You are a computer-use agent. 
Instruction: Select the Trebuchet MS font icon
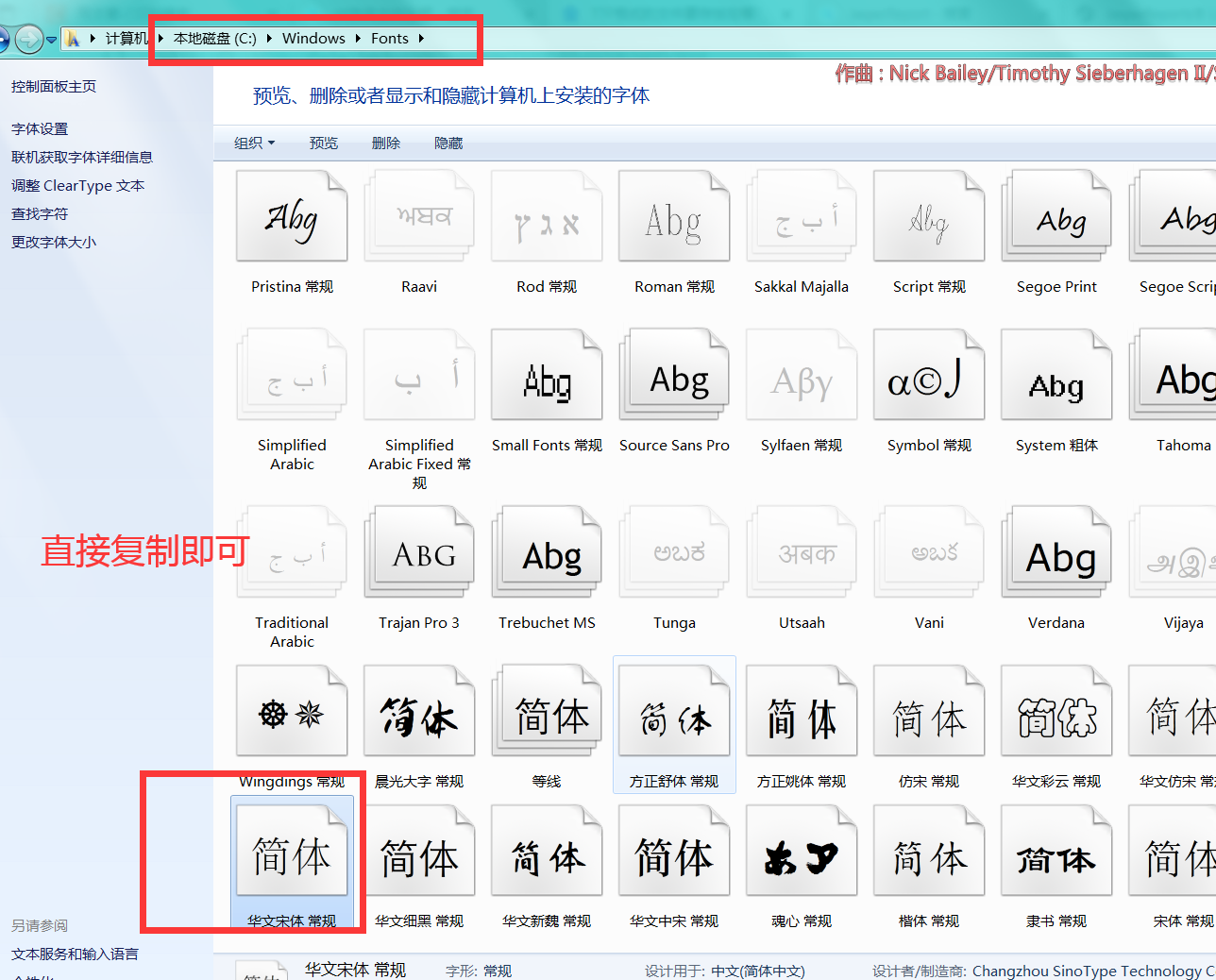[x=547, y=552]
